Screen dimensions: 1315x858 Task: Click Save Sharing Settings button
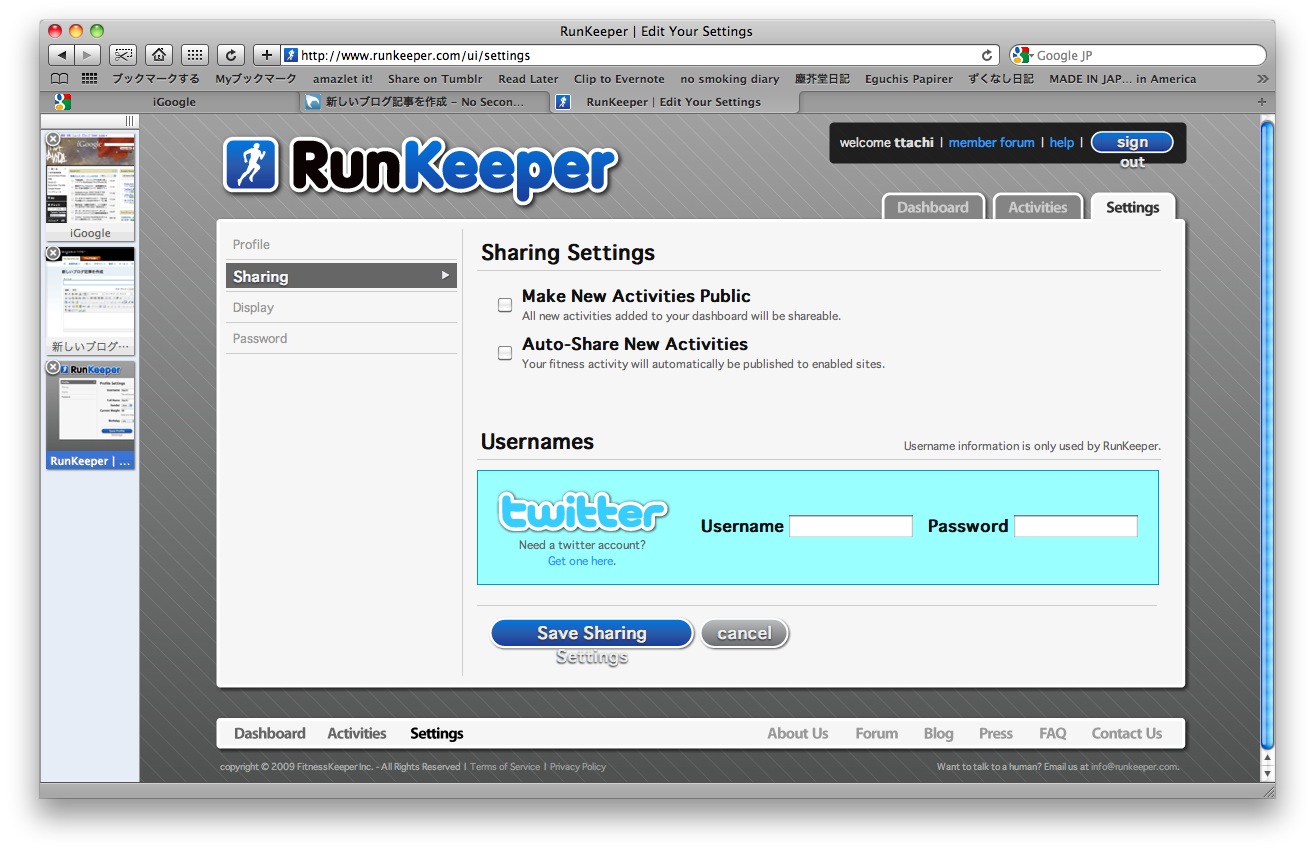point(592,633)
